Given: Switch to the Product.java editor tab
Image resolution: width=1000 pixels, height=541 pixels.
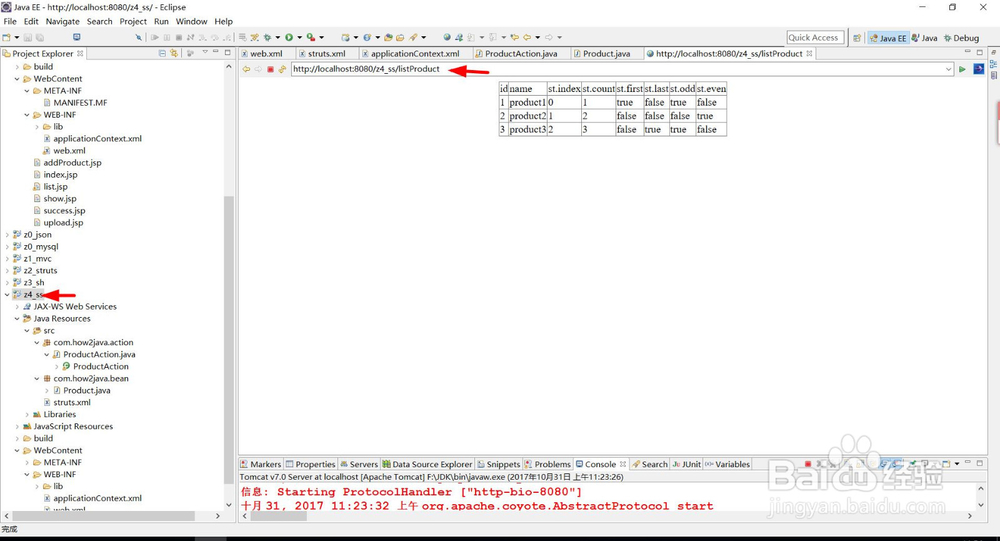Looking at the screenshot, I should (x=607, y=54).
